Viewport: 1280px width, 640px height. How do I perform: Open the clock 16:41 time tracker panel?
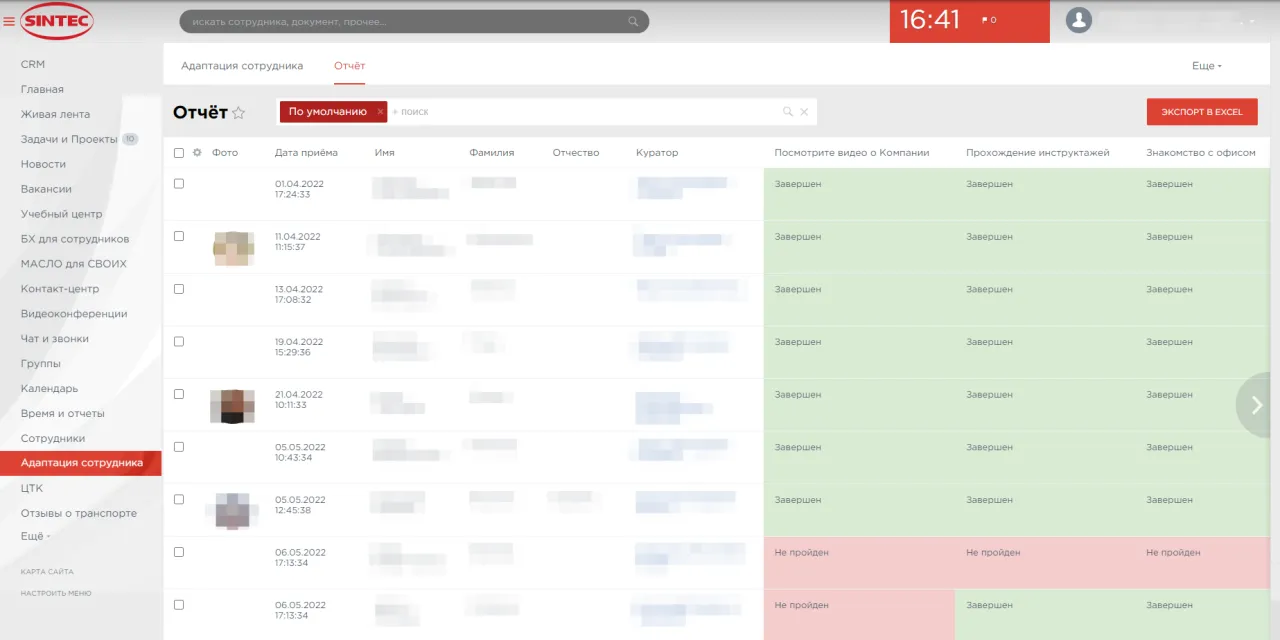[x=930, y=20]
